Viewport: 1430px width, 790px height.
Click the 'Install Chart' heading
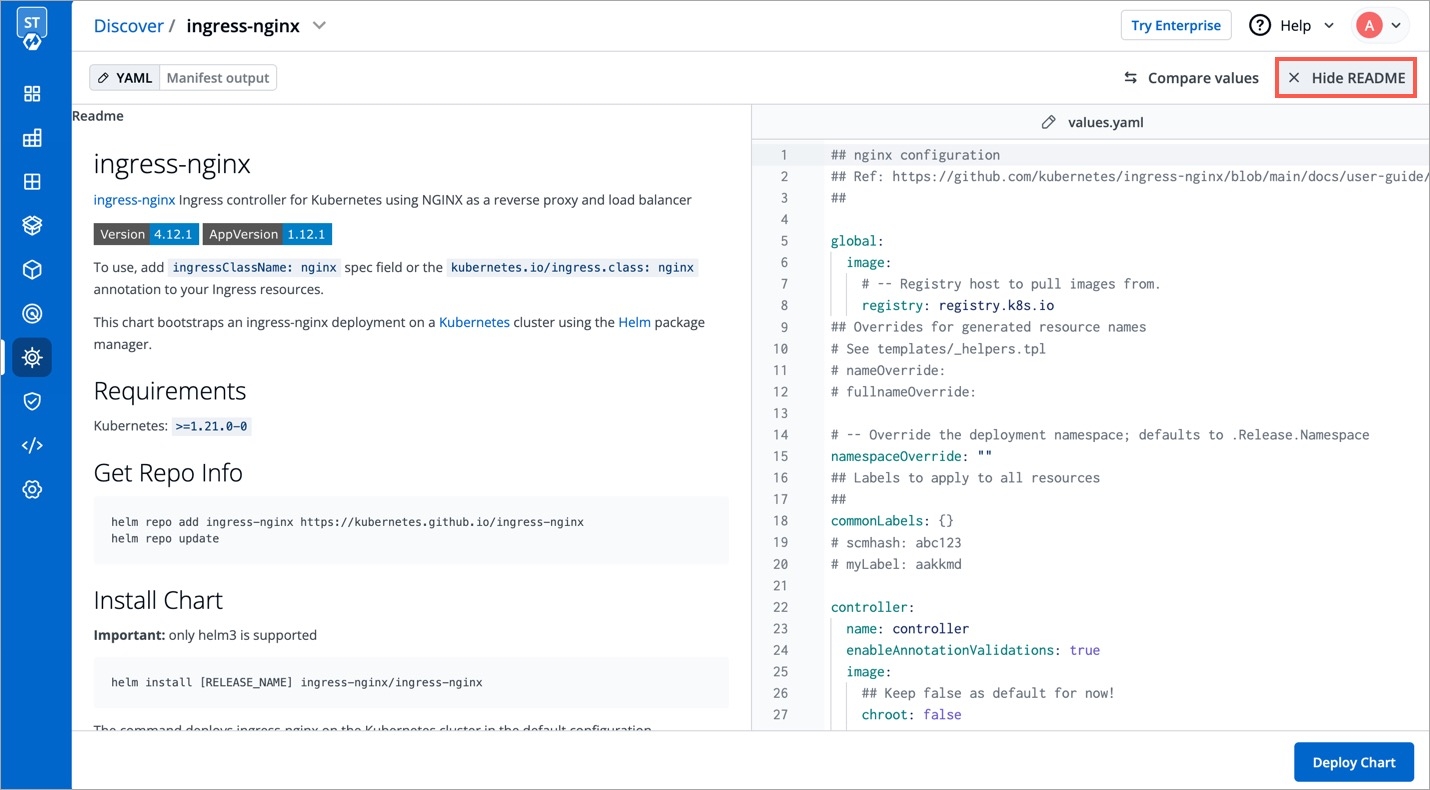[x=158, y=600]
